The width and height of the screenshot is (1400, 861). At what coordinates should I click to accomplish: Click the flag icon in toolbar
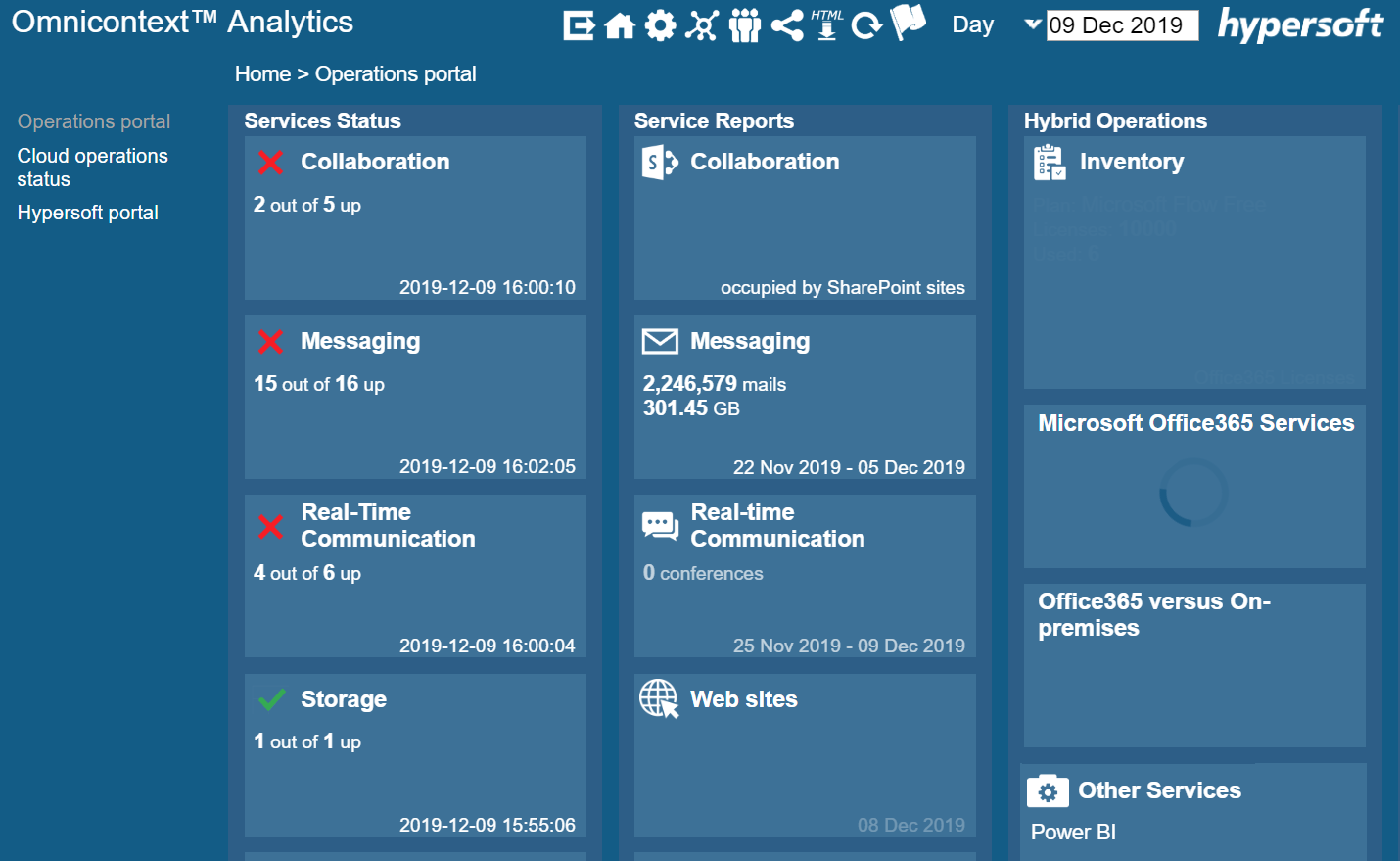pyautogui.click(x=909, y=22)
